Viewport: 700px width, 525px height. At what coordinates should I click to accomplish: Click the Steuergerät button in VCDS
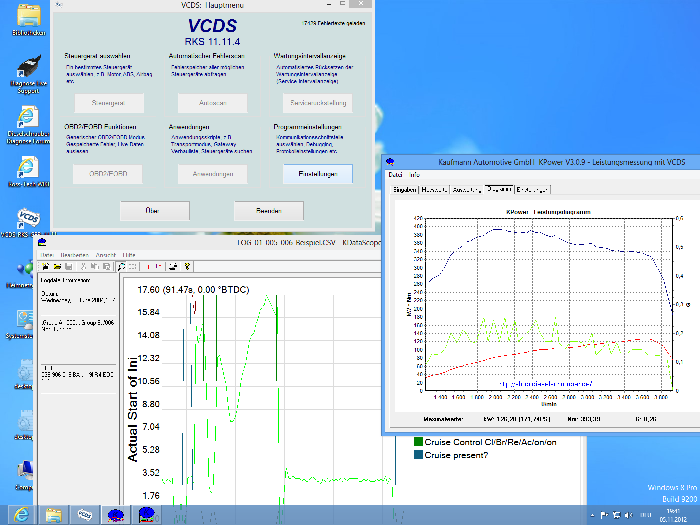(109, 103)
